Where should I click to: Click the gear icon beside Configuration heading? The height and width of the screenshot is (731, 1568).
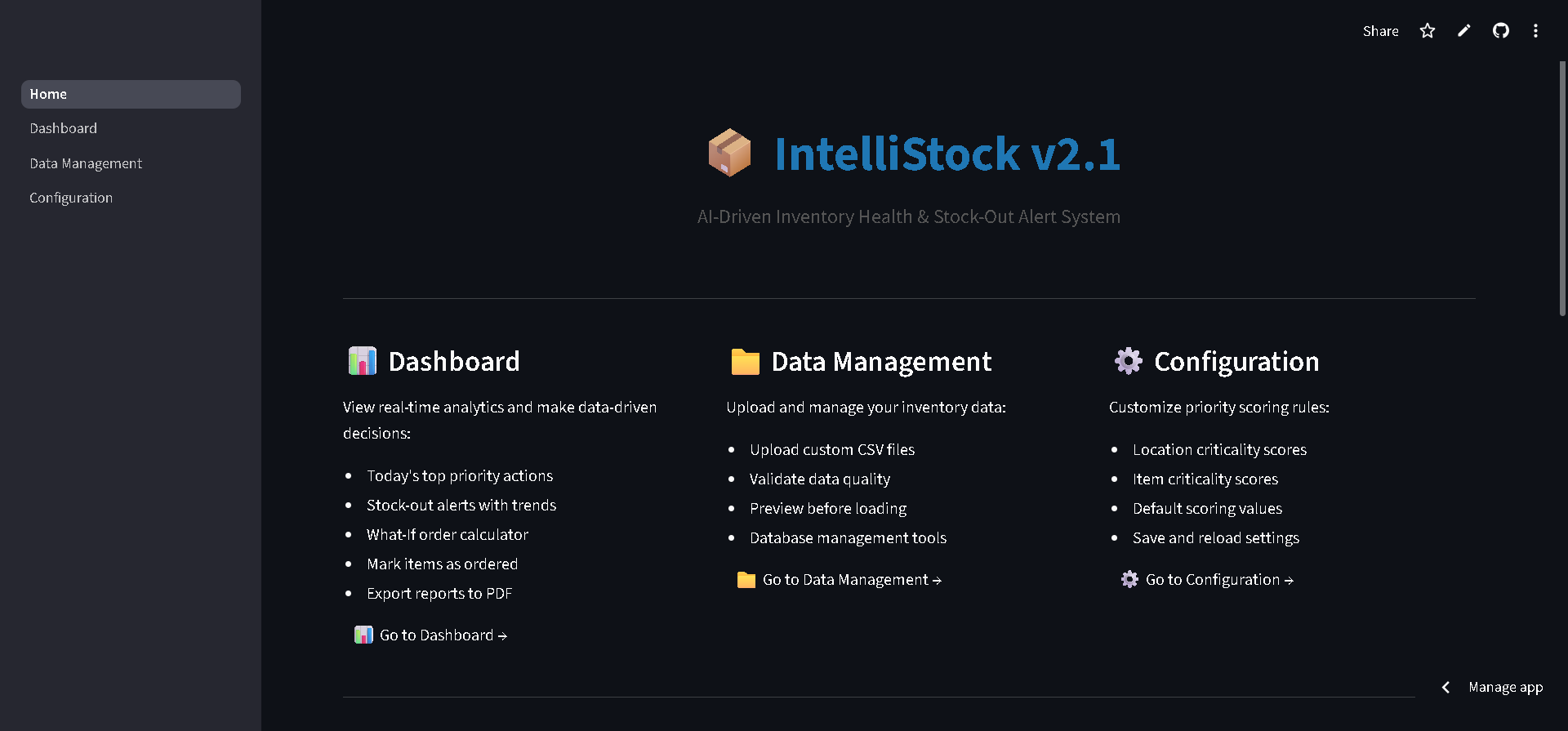tap(1129, 361)
